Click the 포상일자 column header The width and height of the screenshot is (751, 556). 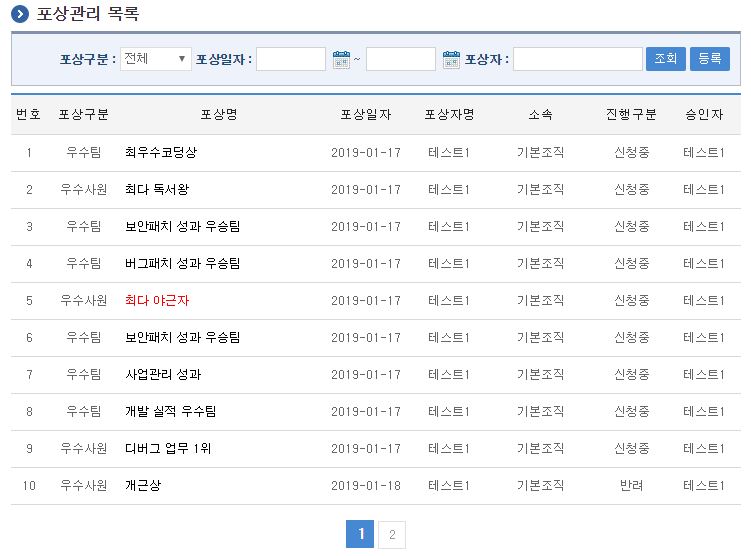click(x=366, y=115)
